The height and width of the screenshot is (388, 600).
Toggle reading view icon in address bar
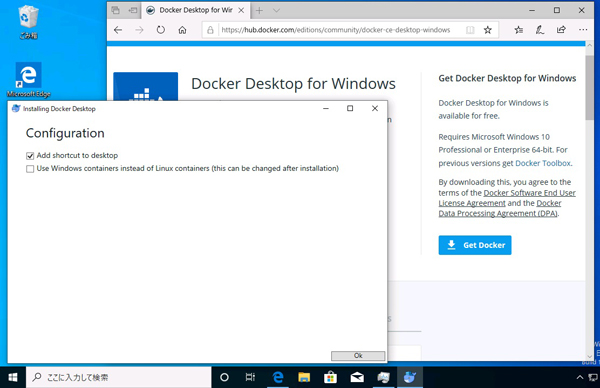tap(470, 30)
